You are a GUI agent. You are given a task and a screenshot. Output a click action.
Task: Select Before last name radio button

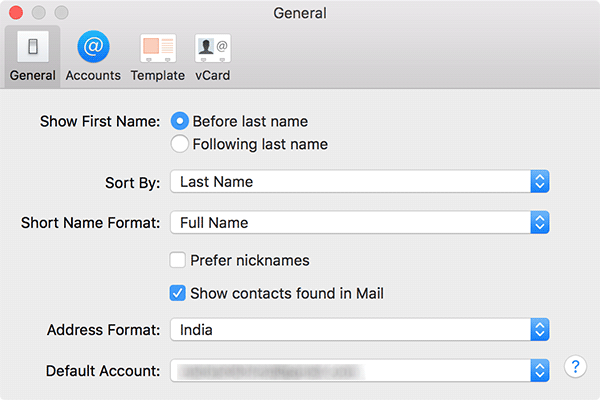click(x=179, y=121)
